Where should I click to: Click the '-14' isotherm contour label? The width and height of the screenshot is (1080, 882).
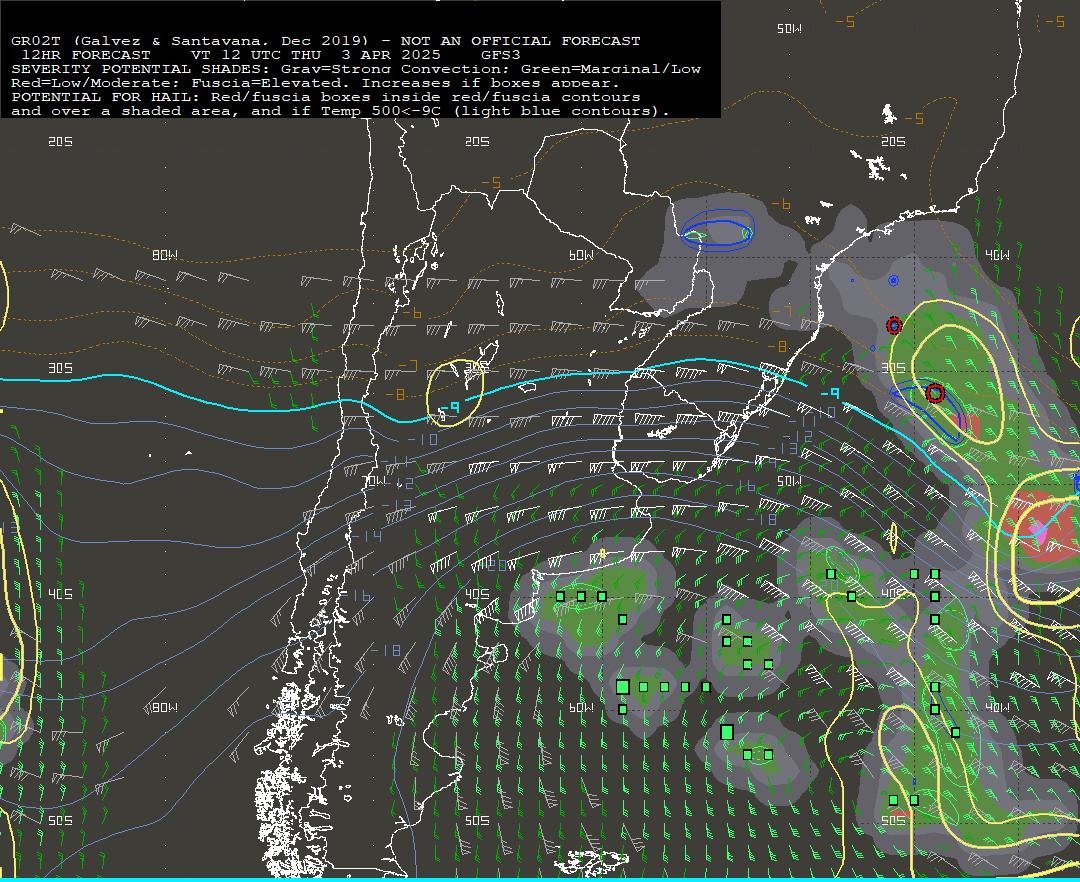[x=366, y=536]
